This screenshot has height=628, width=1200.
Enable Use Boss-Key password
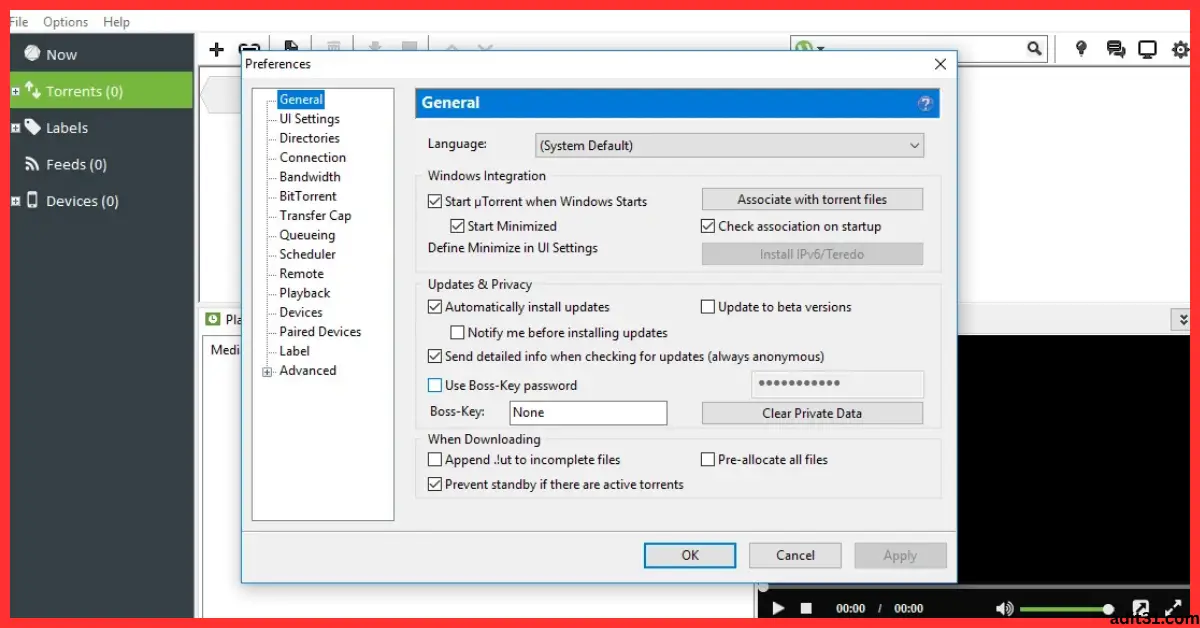point(434,385)
